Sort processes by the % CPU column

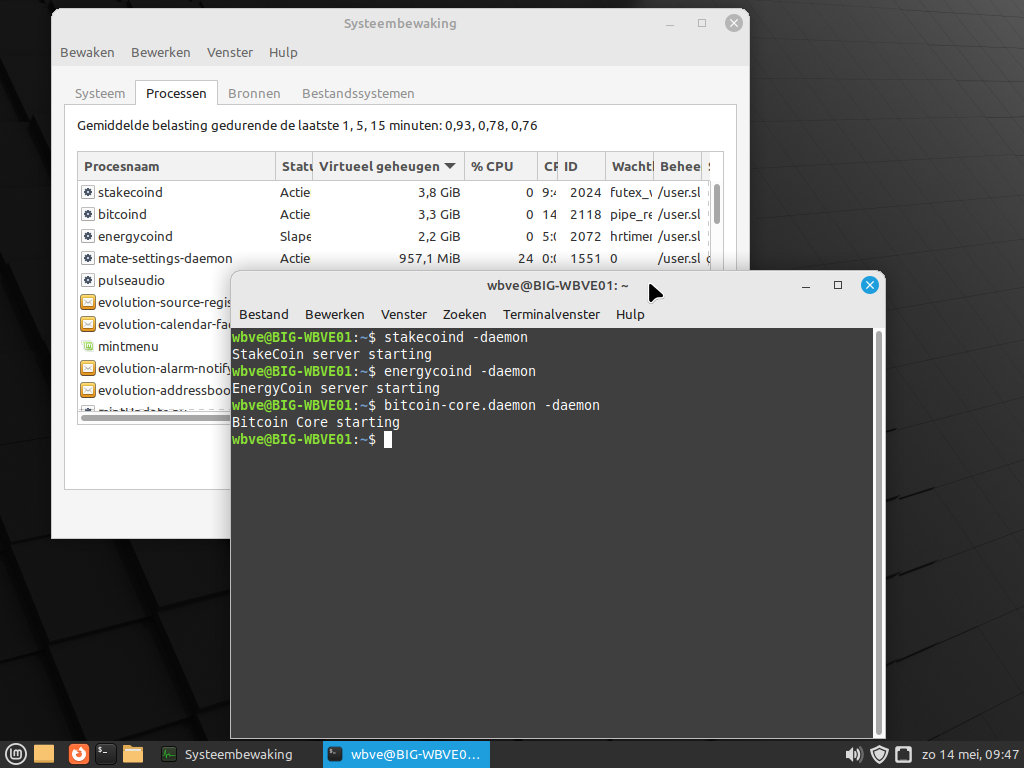(x=501, y=167)
